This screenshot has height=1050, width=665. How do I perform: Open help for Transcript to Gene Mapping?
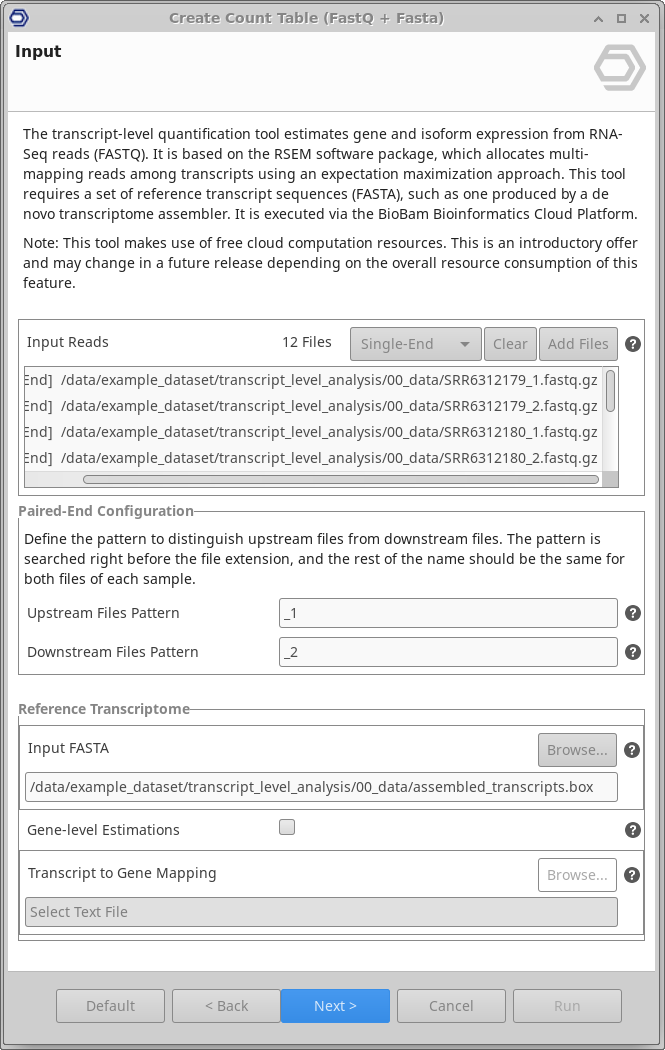633,875
